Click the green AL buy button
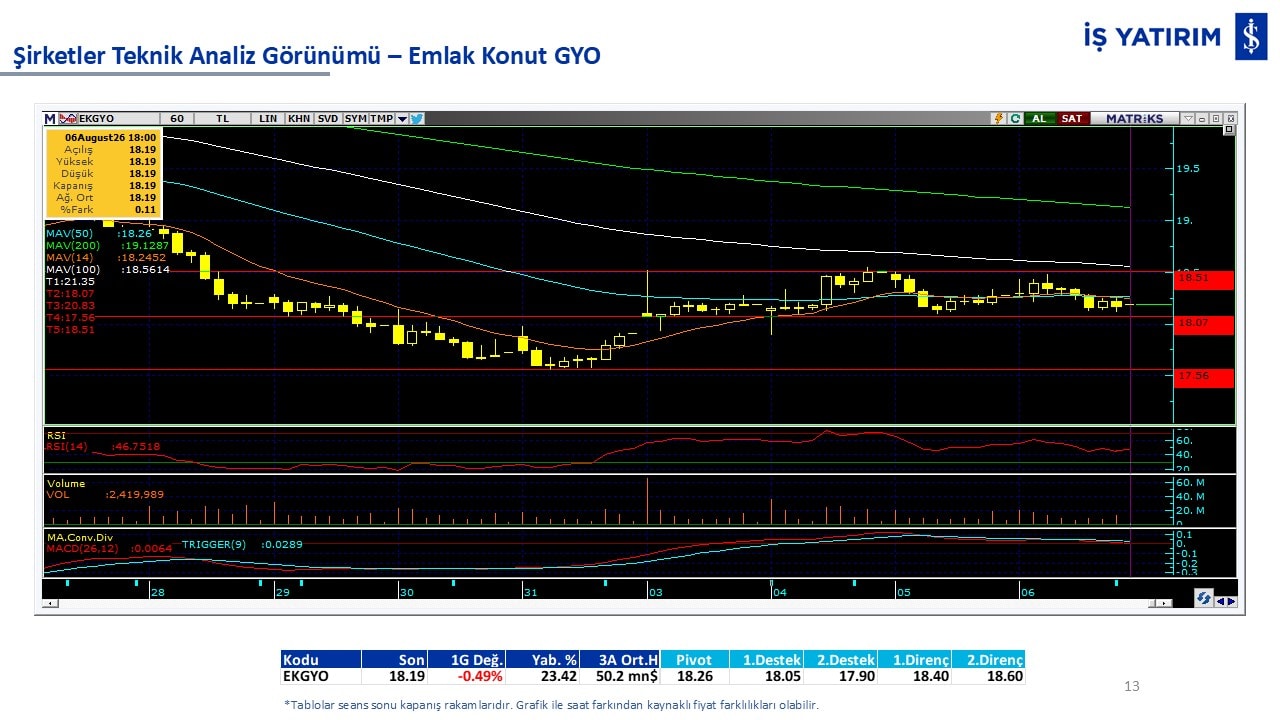This screenshot has width=1280, height=720. coord(1039,118)
